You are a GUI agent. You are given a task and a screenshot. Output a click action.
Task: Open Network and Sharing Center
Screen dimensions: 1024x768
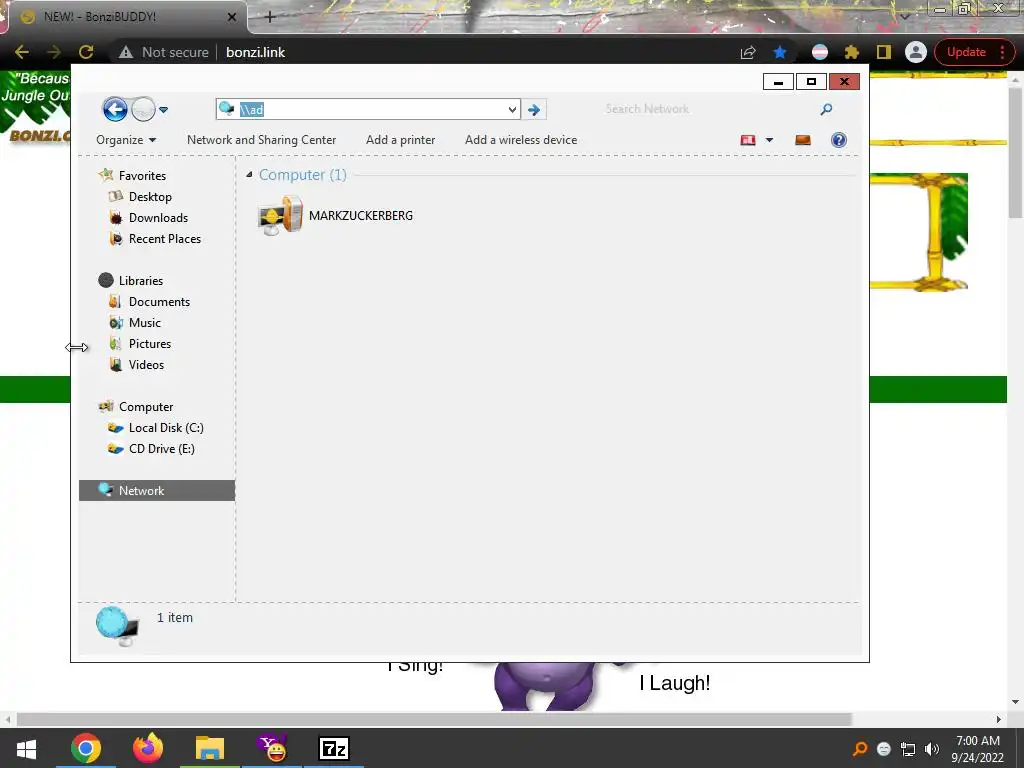click(261, 140)
